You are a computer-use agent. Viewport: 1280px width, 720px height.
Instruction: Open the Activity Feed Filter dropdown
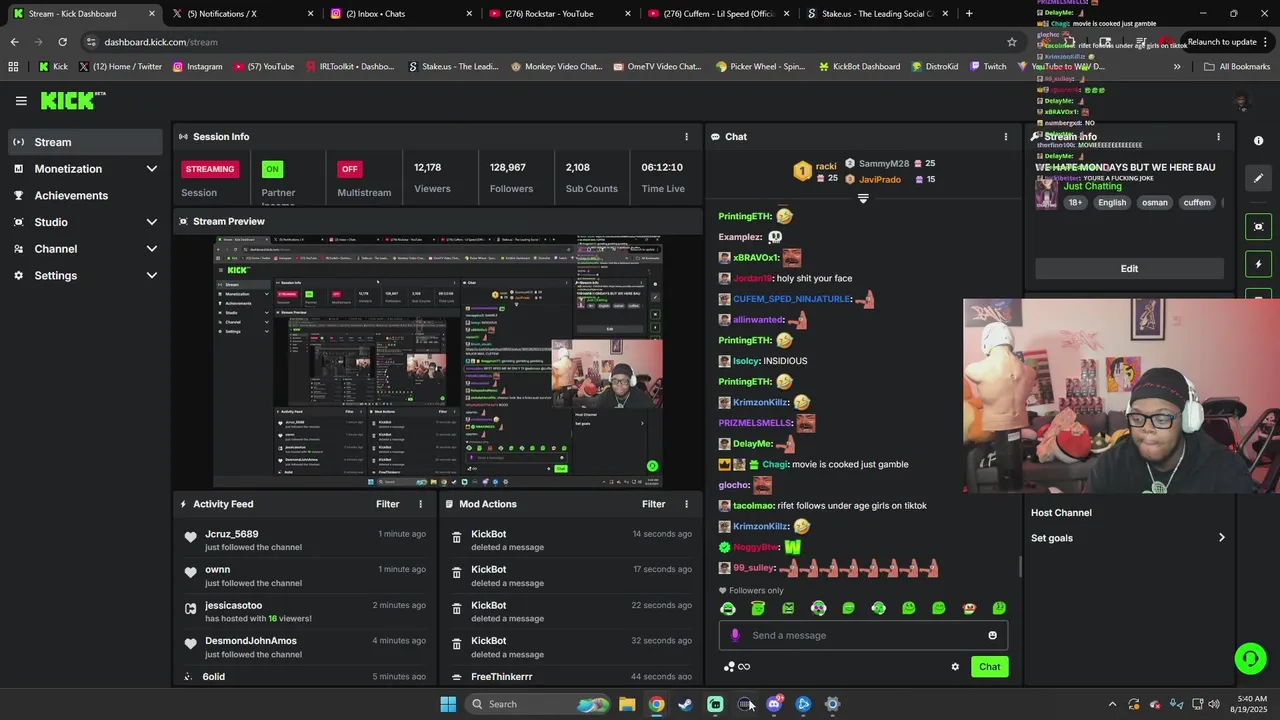[x=387, y=505]
